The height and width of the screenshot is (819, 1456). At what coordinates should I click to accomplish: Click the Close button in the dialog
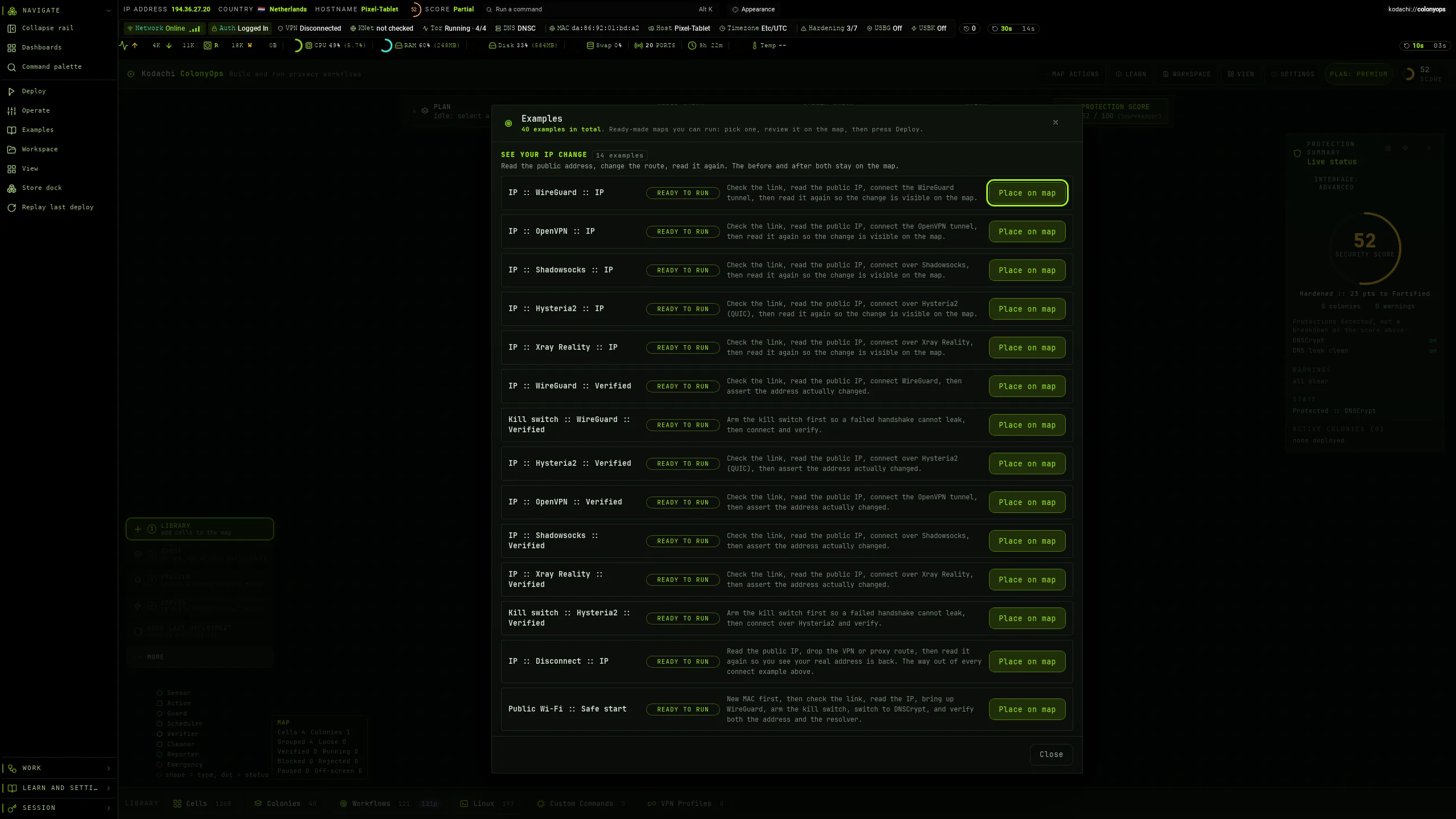pyautogui.click(x=1051, y=755)
